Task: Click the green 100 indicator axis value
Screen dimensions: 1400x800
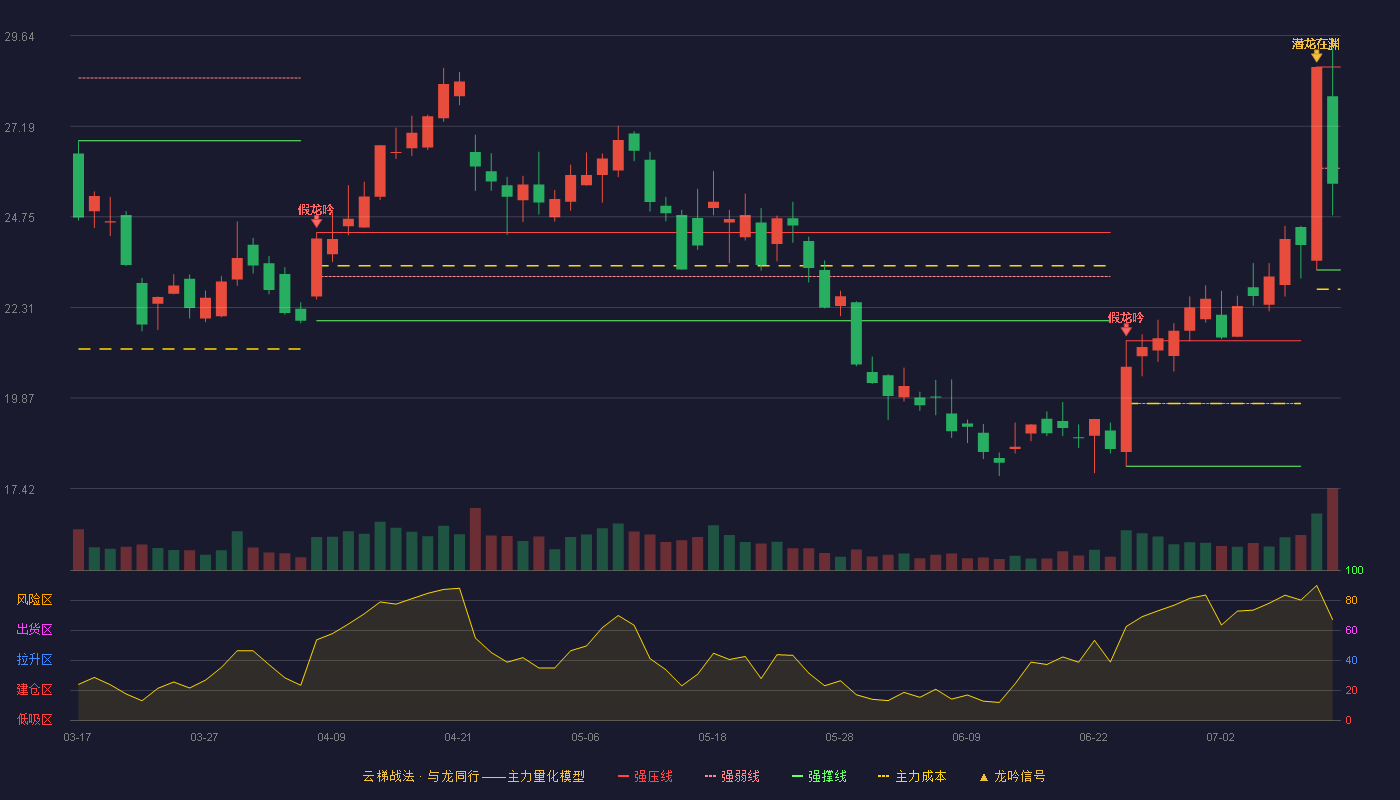Action: (x=1354, y=570)
